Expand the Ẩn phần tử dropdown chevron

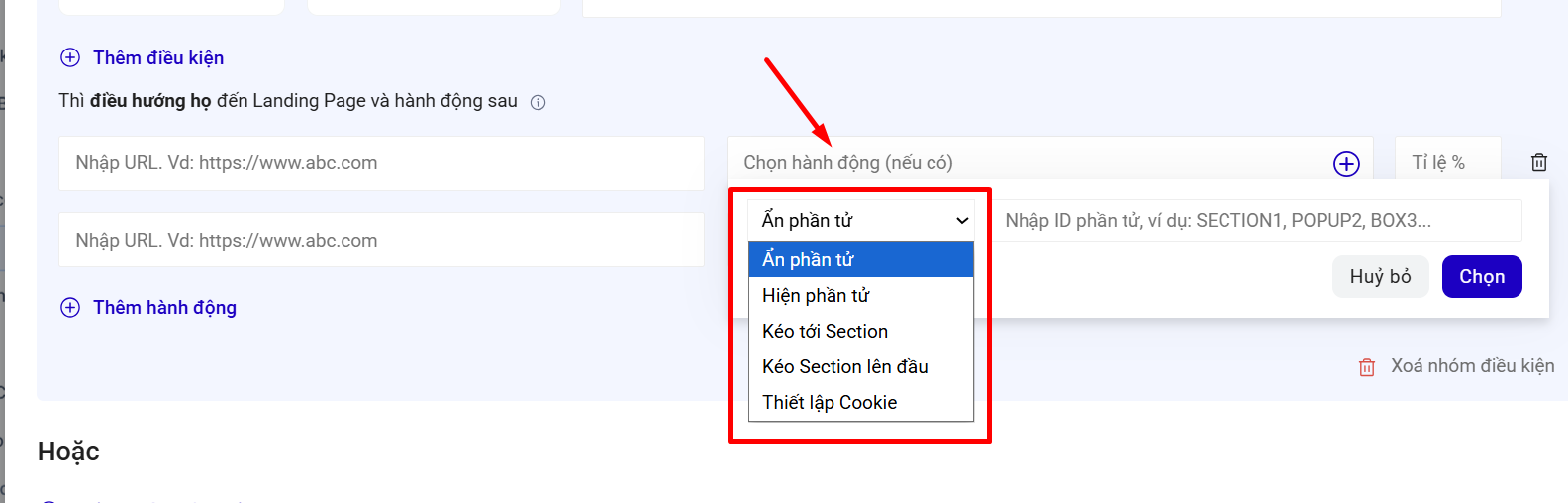click(x=962, y=220)
